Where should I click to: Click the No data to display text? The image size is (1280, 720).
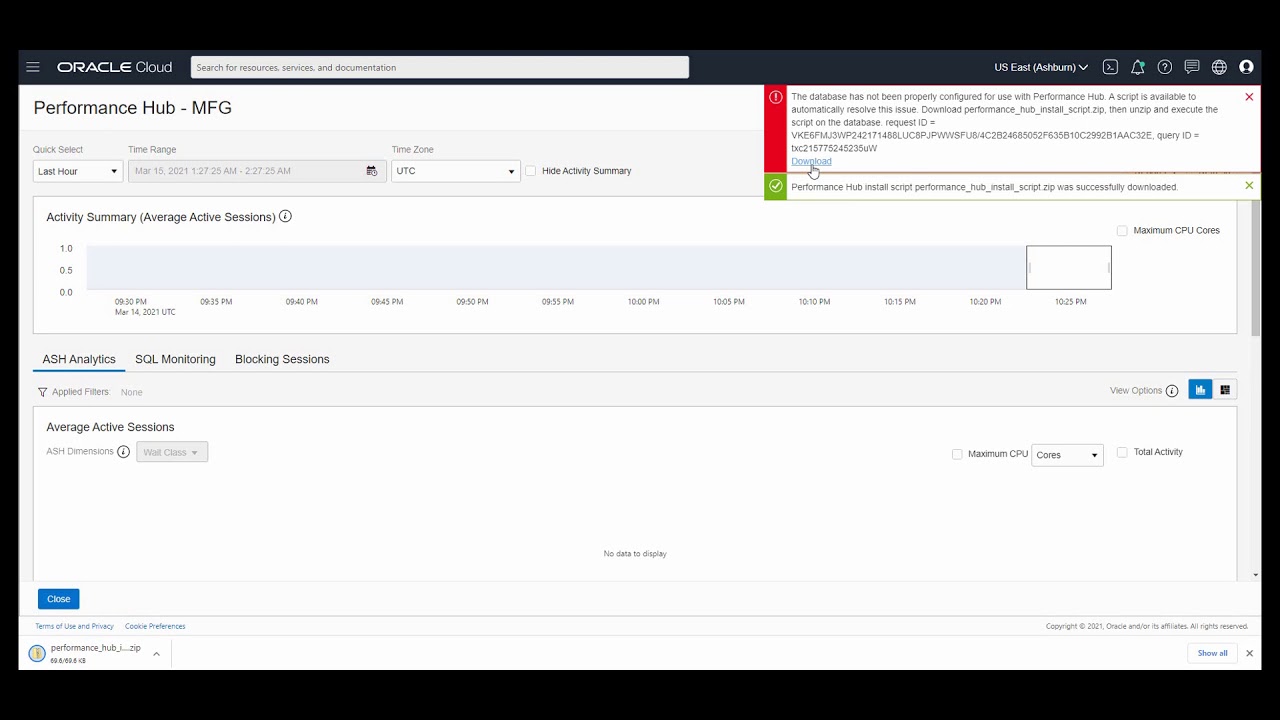coord(635,554)
